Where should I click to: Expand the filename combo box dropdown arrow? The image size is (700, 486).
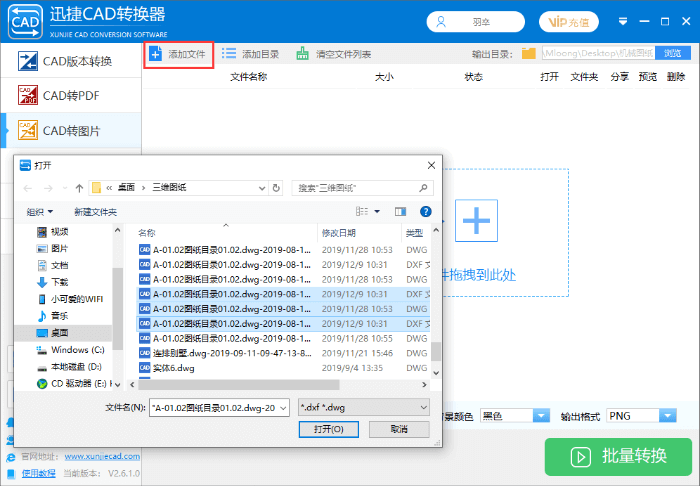point(283,407)
